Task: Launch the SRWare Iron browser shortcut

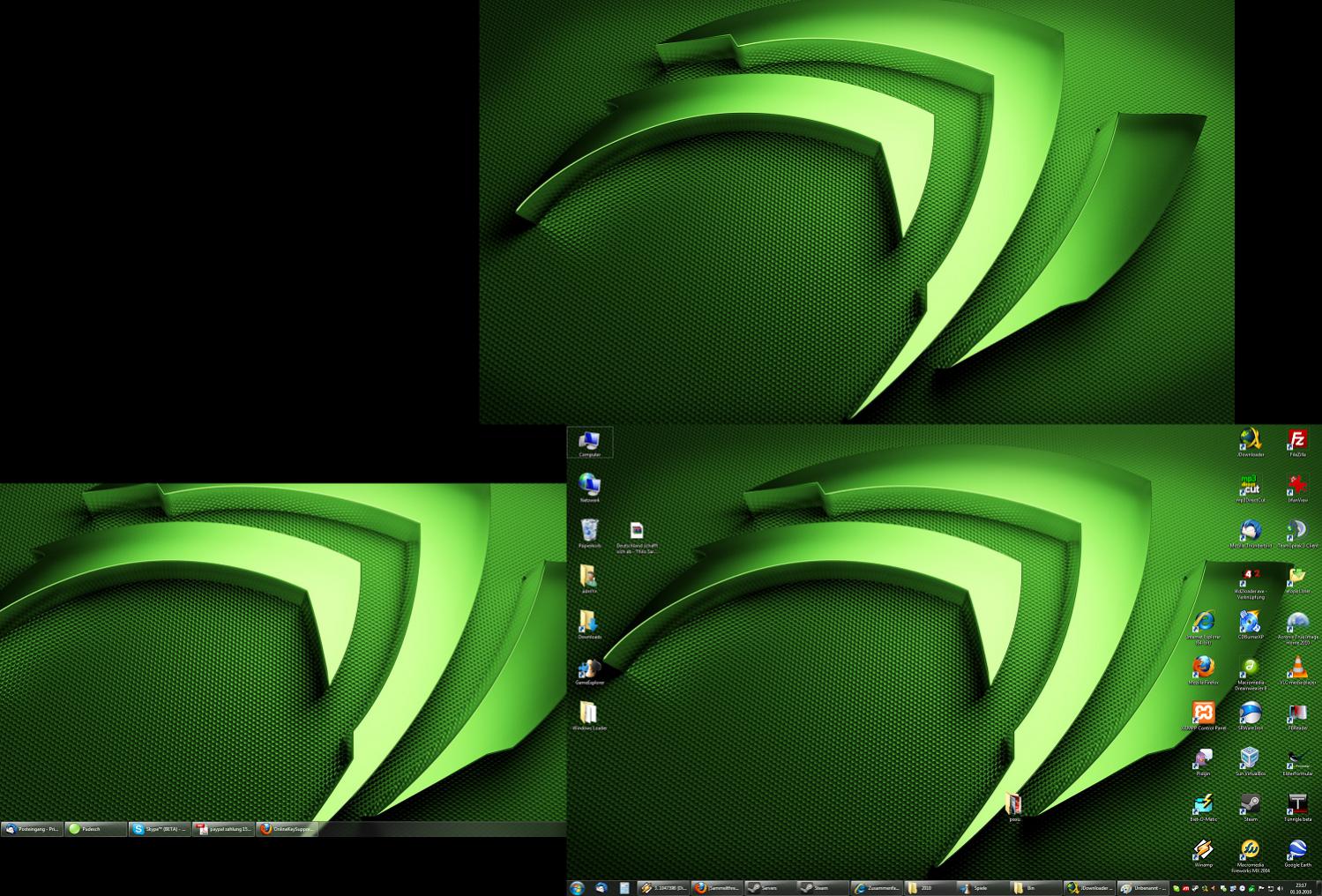Action: tap(1251, 716)
